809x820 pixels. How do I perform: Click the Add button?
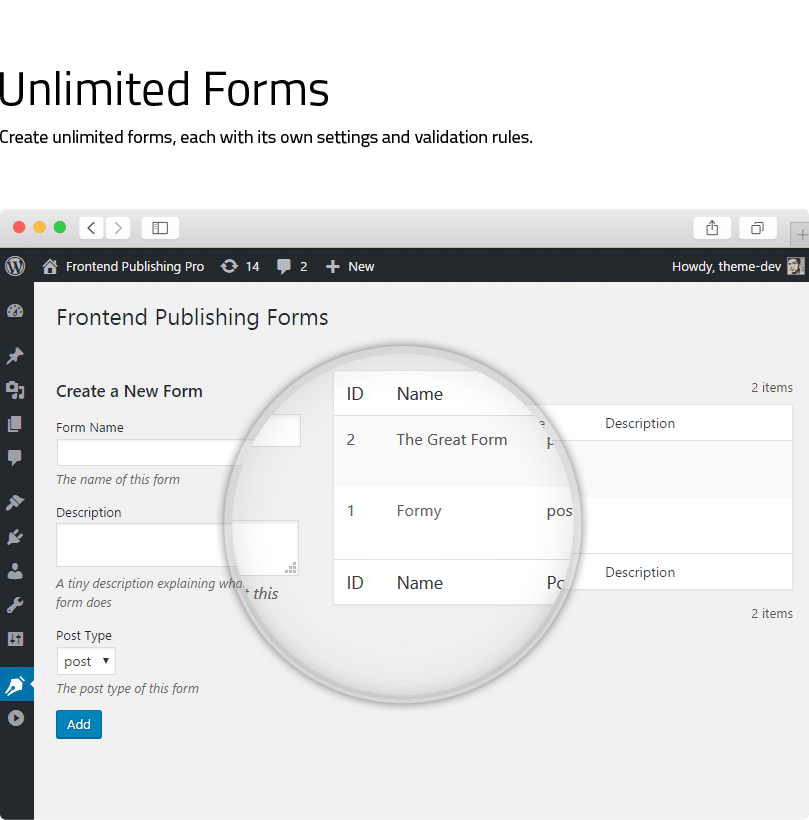[79, 724]
